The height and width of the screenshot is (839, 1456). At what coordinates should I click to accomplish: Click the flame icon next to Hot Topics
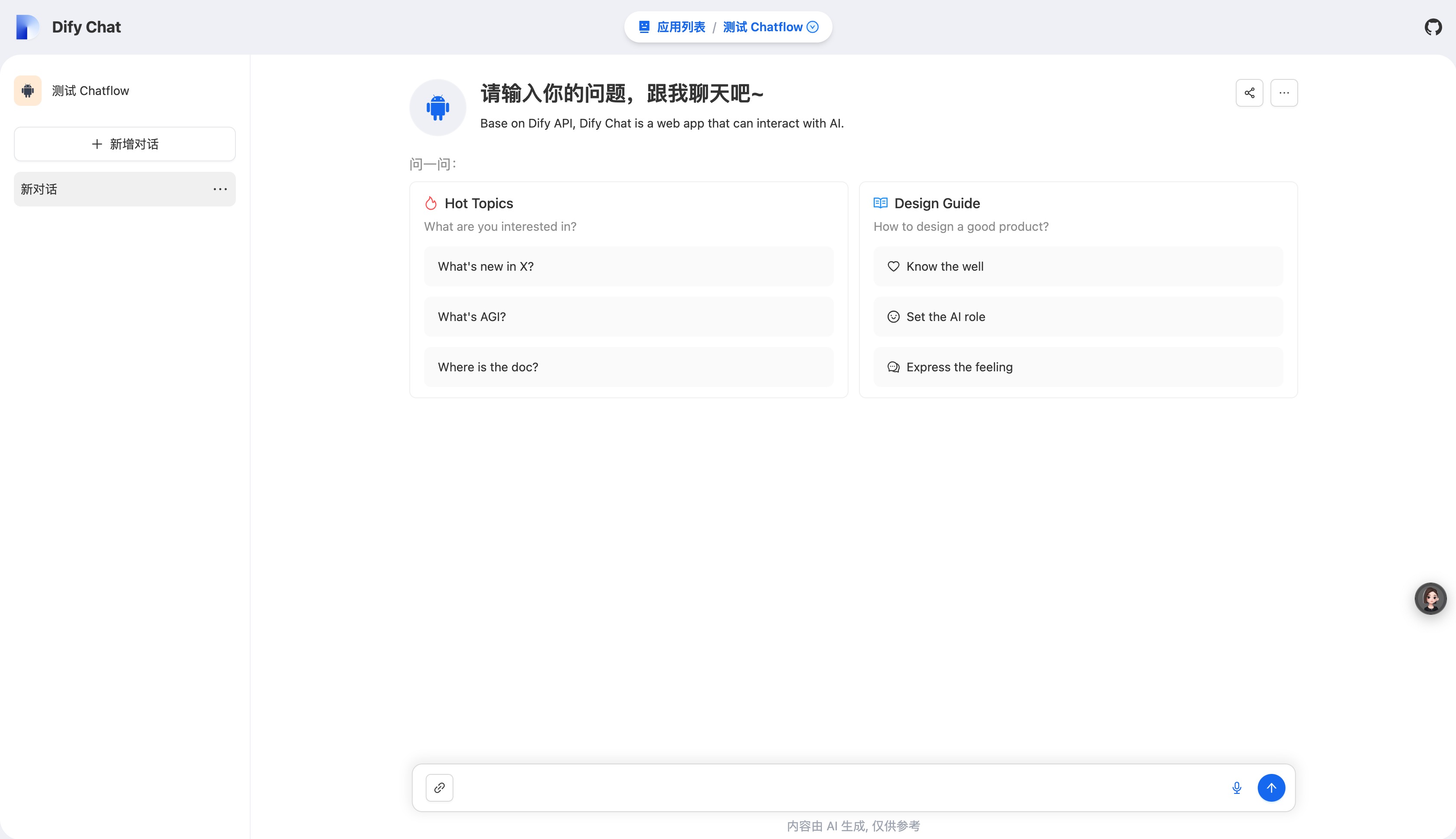point(431,203)
